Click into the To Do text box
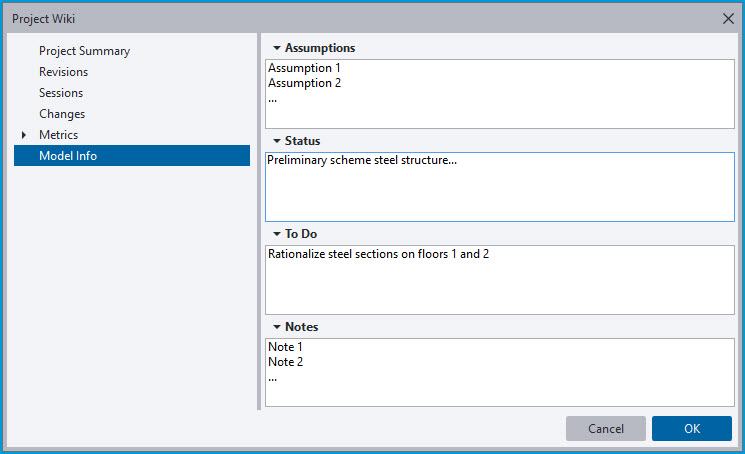745x454 pixels. point(500,280)
